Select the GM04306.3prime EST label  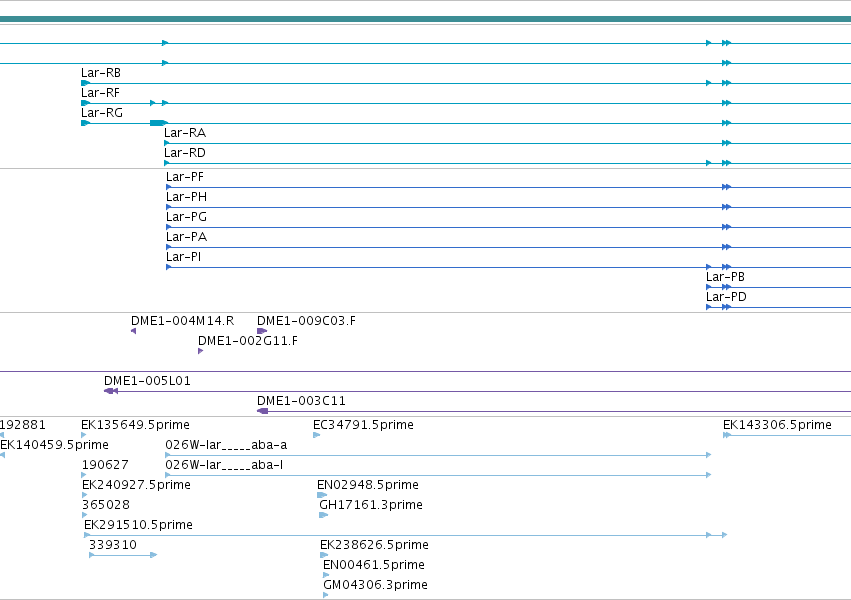[376, 586]
